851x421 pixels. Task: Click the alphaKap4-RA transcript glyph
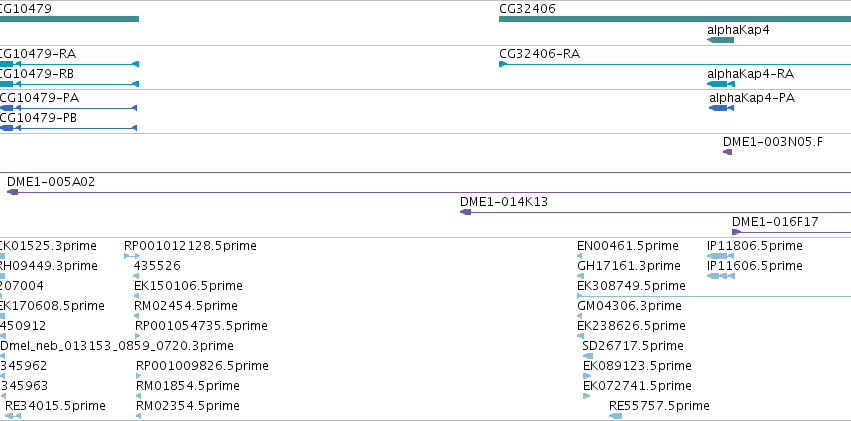click(721, 84)
